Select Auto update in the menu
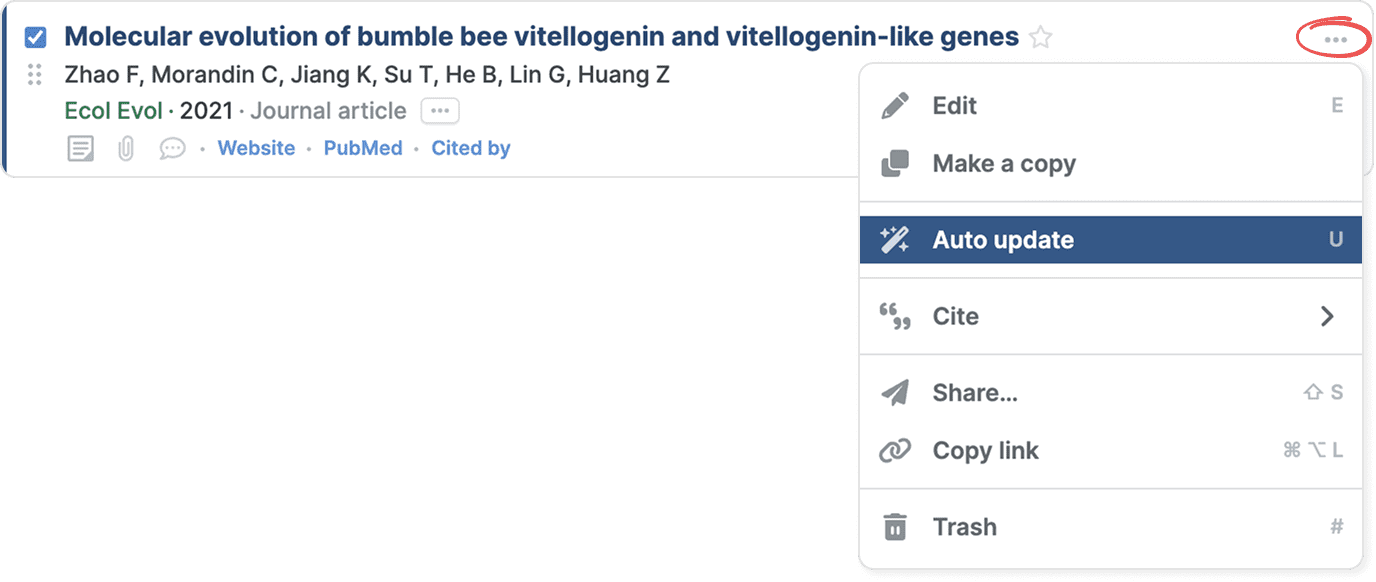The height and width of the screenshot is (582, 1376). (1003, 240)
